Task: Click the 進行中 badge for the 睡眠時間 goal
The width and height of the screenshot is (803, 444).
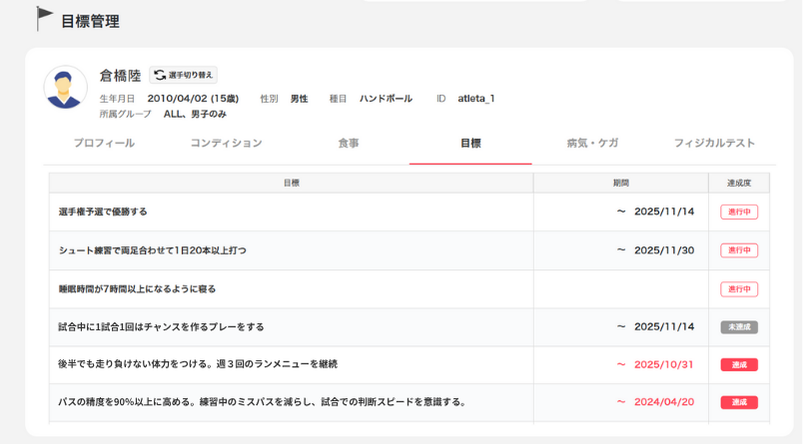Action: point(739,289)
